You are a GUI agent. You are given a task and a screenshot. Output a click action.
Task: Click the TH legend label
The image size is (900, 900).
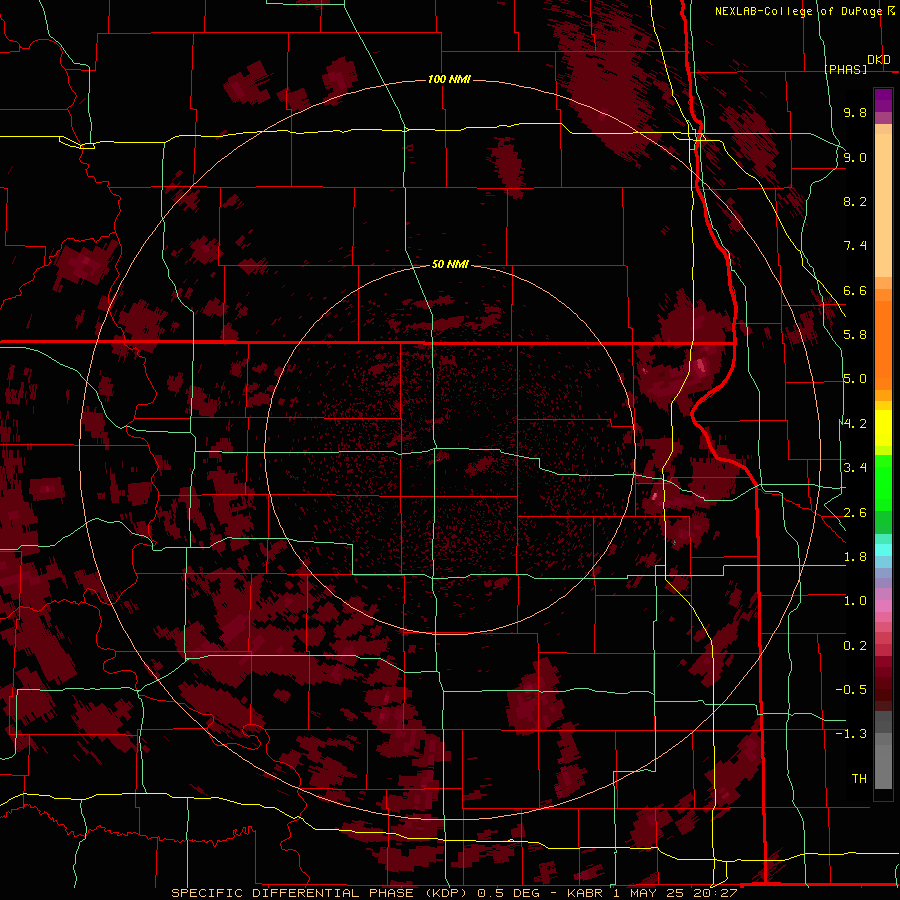[x=859, y=779]
